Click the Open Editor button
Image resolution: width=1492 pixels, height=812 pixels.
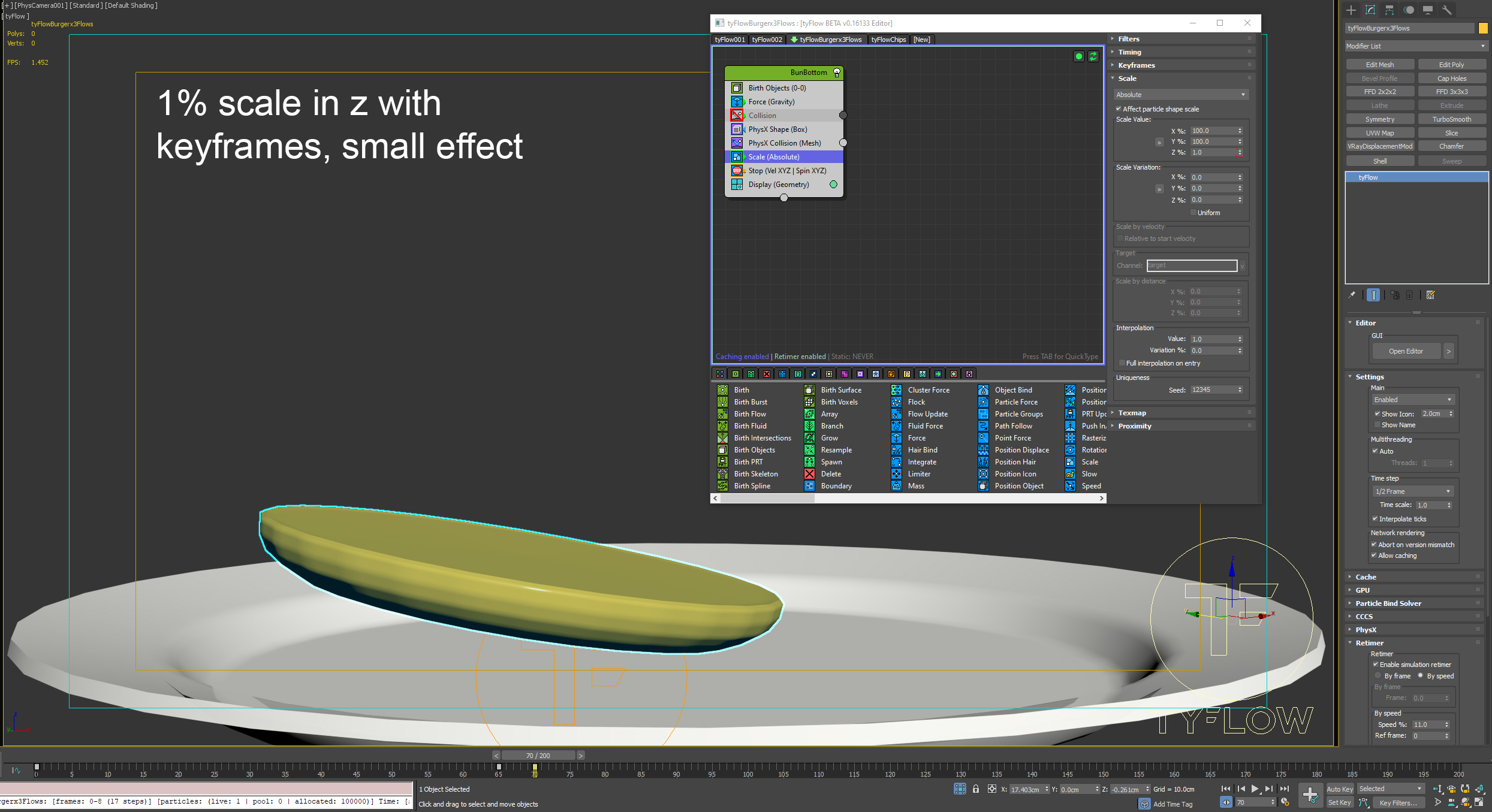pos(1405,351)
